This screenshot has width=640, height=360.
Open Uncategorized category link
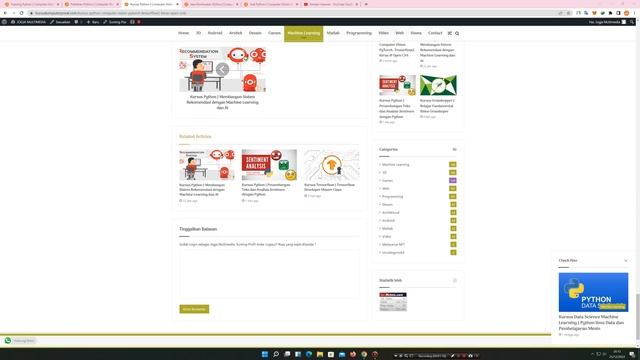[x=393, y=253]
